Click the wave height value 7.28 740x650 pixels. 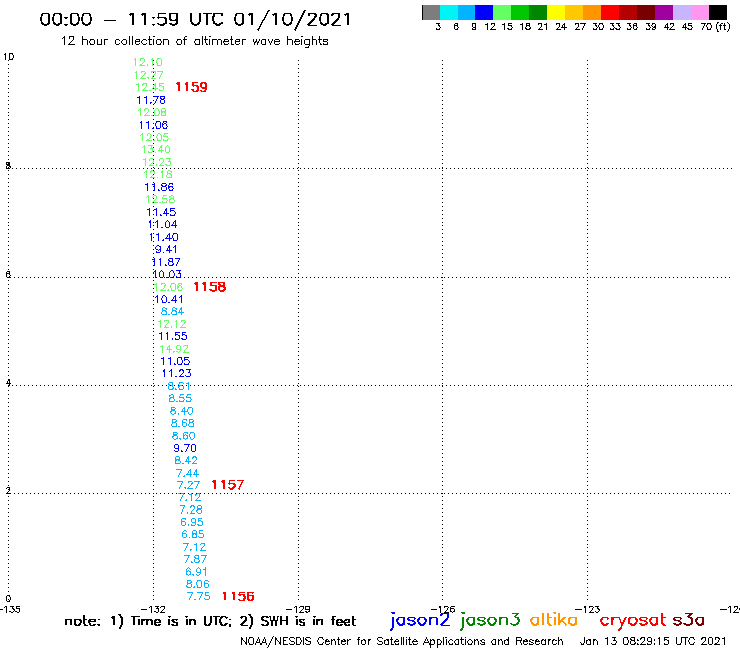(191, 510)
